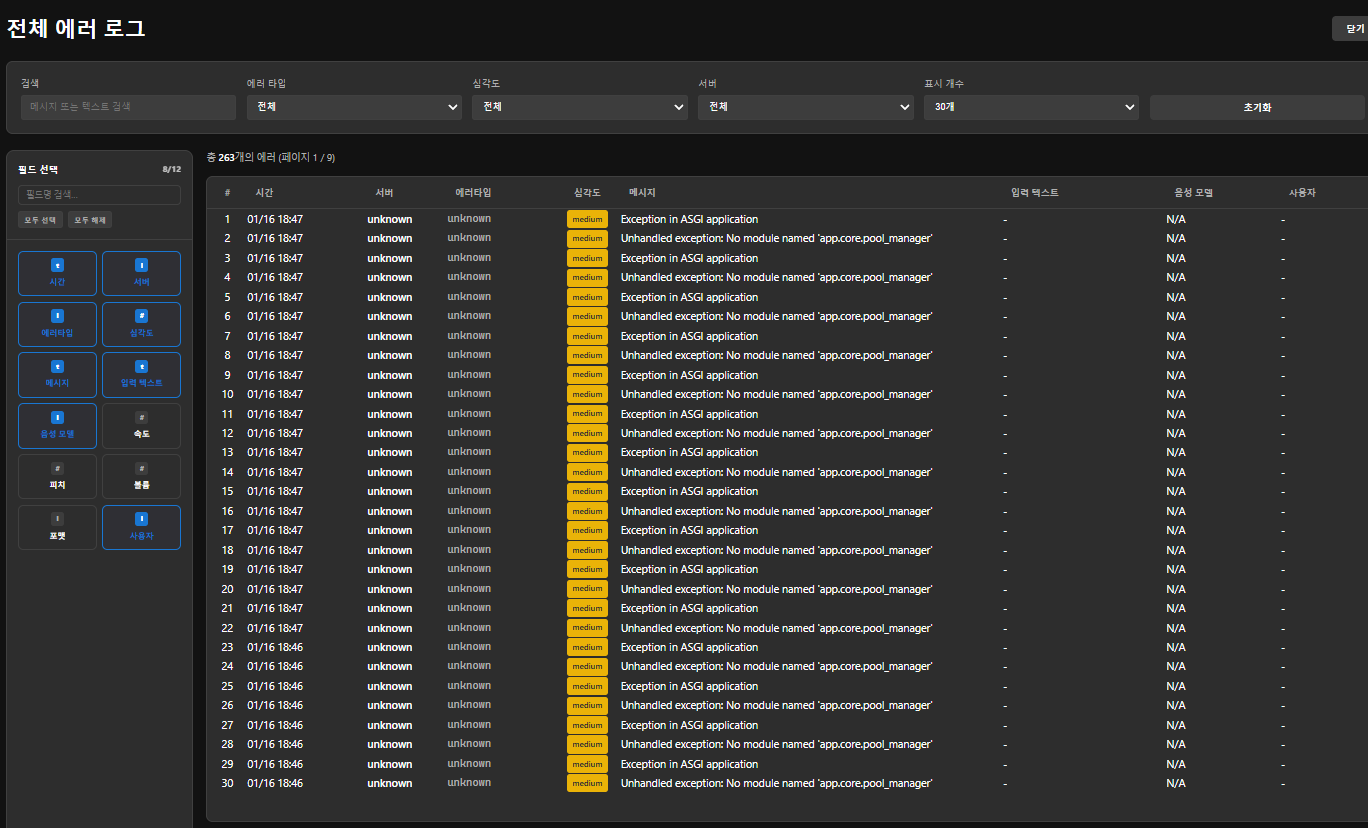Image resolution: width=1368 pixels, height=828 pixels.
Task: Click the 심각도 column header
Action: coord(587,192)
